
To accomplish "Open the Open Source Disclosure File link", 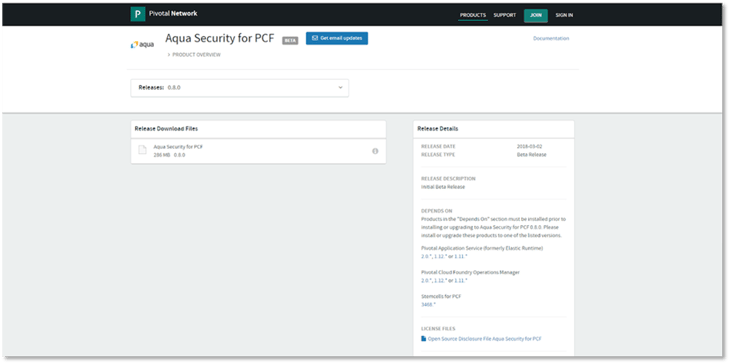I will pos(484,339).
